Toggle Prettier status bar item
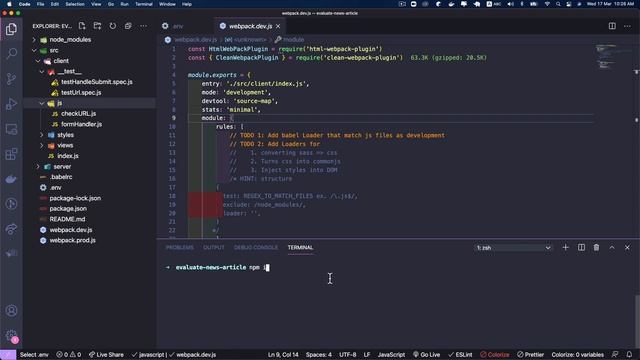 point(530,354)
